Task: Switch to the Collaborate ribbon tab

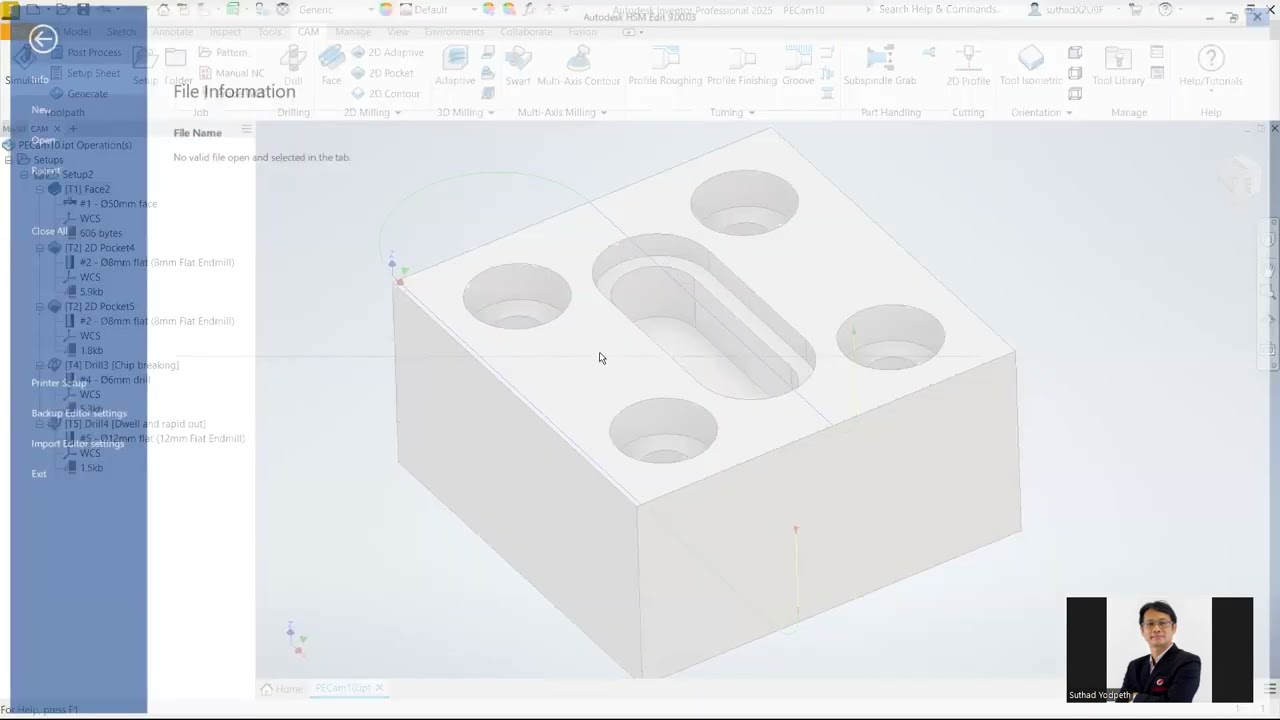Action: 526,32
